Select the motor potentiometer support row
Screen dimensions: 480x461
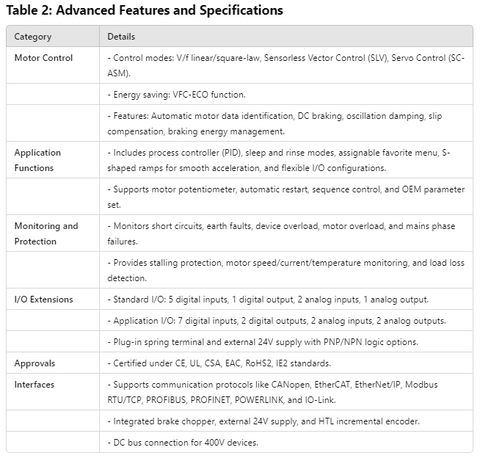pos(286,197)
